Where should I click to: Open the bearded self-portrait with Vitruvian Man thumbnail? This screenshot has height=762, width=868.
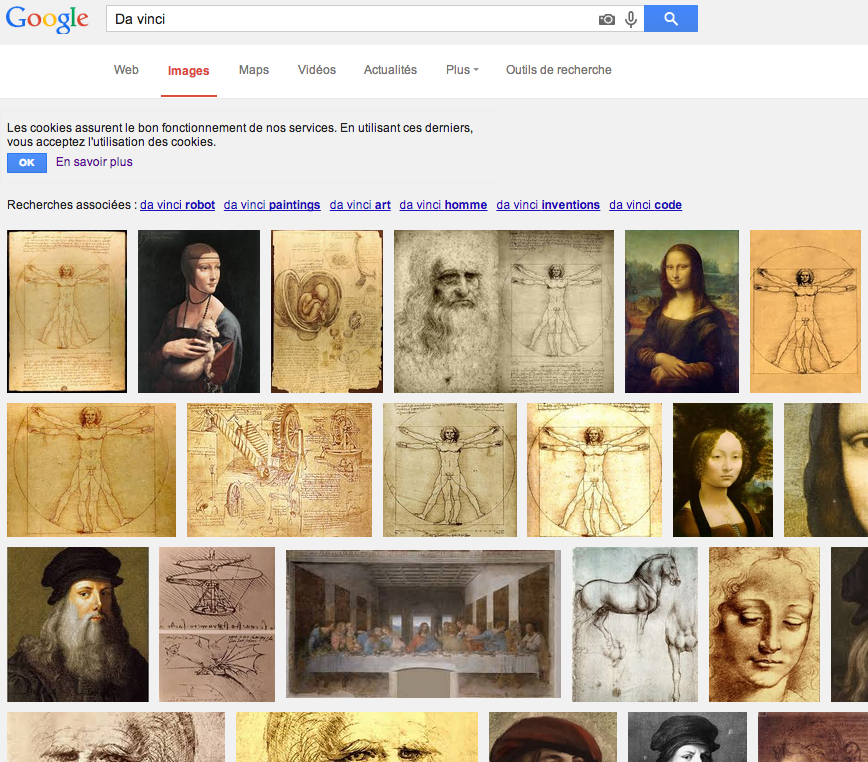click(504, 312)
